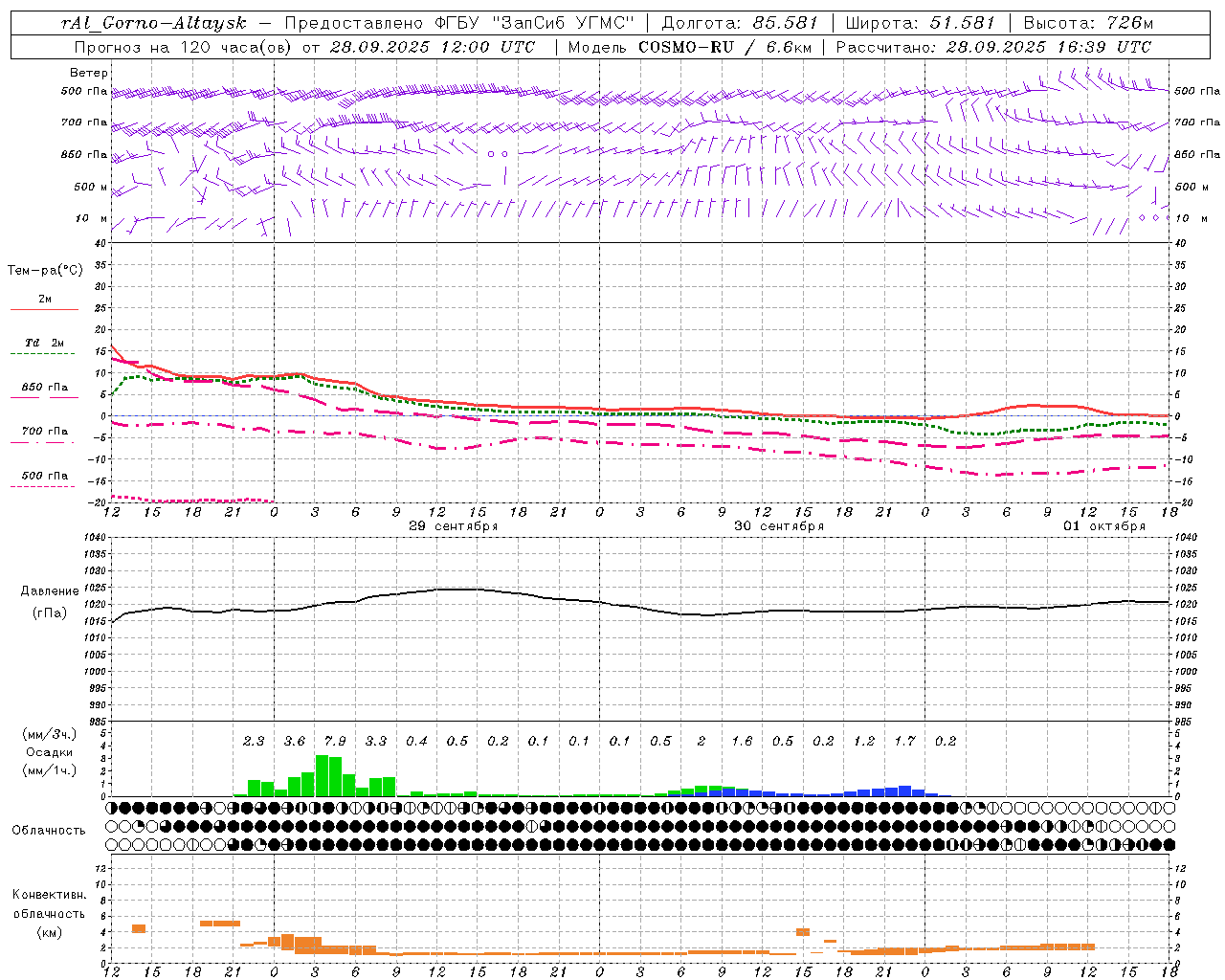Click the date label 01 октября
1225x980 pixels.
click(x=1104, y=526)
